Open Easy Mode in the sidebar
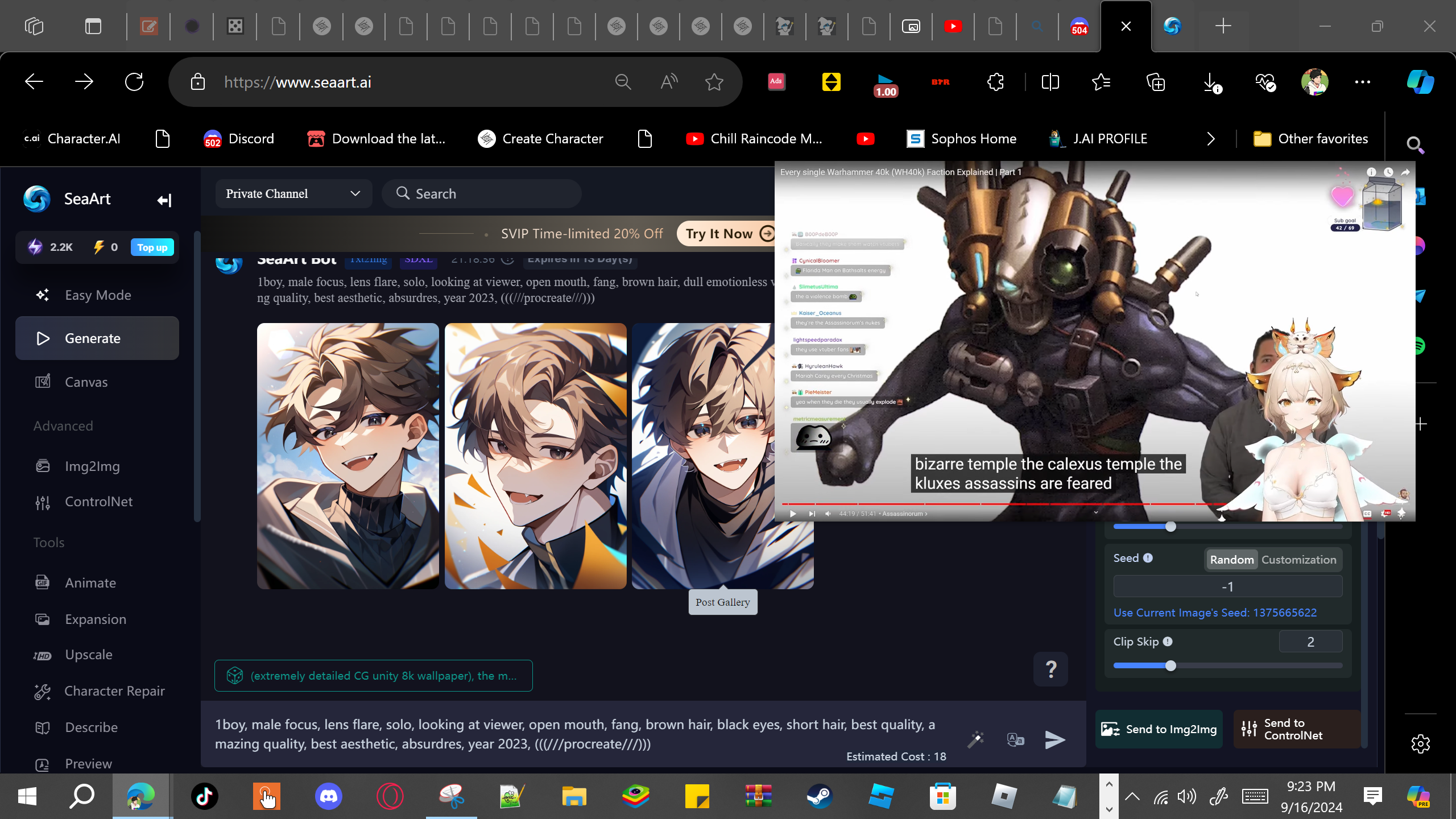 (97, 295)
